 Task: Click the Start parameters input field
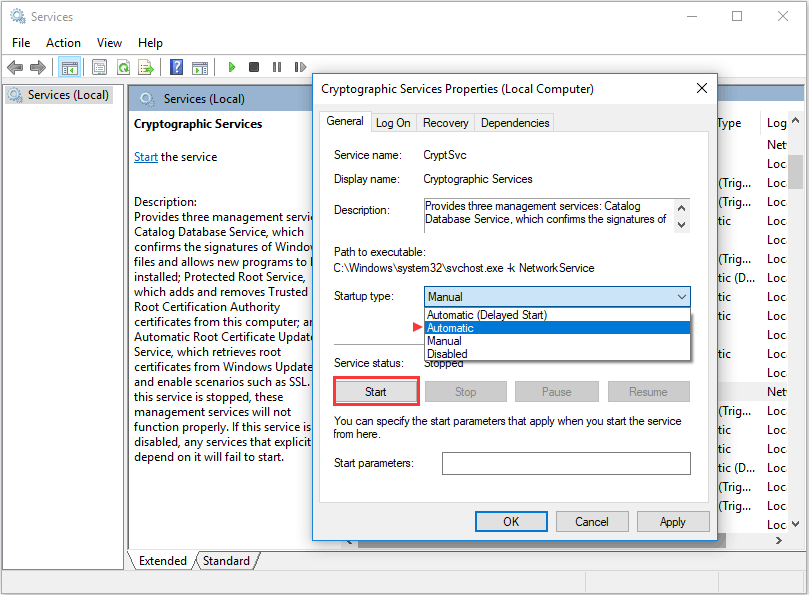[566, 463]
